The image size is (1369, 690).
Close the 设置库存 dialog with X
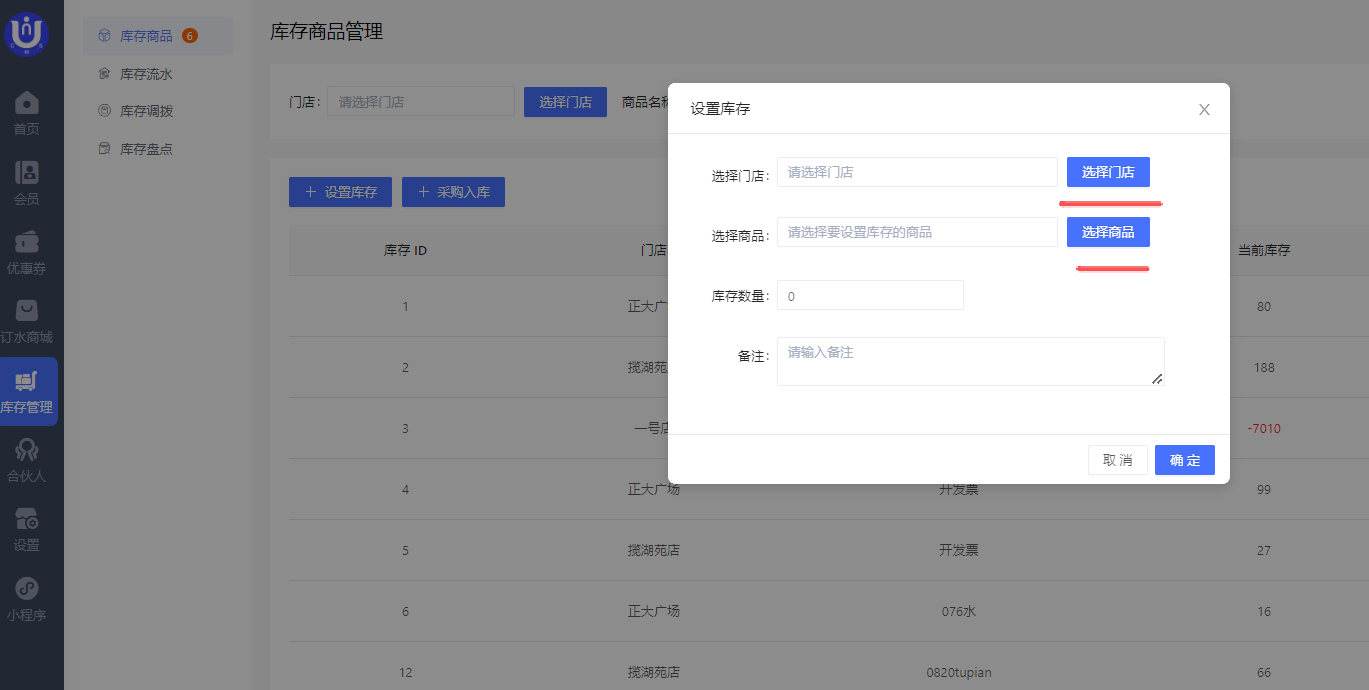pos(1204,109)
